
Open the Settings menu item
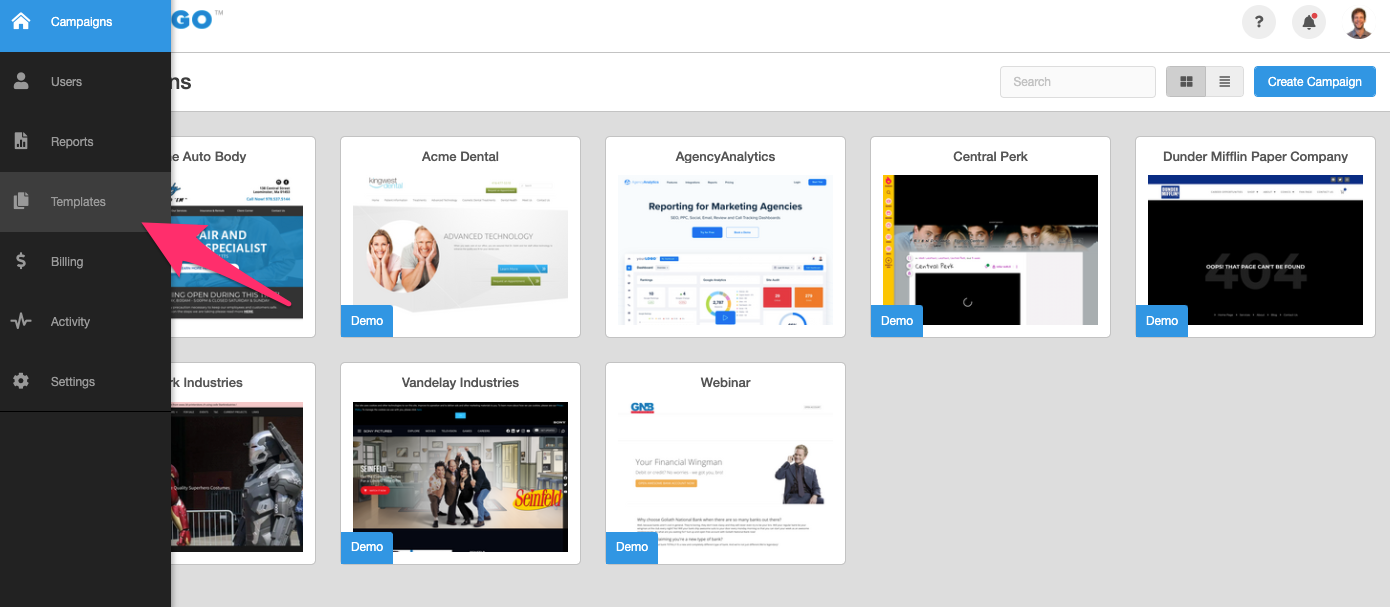point(85,382)
